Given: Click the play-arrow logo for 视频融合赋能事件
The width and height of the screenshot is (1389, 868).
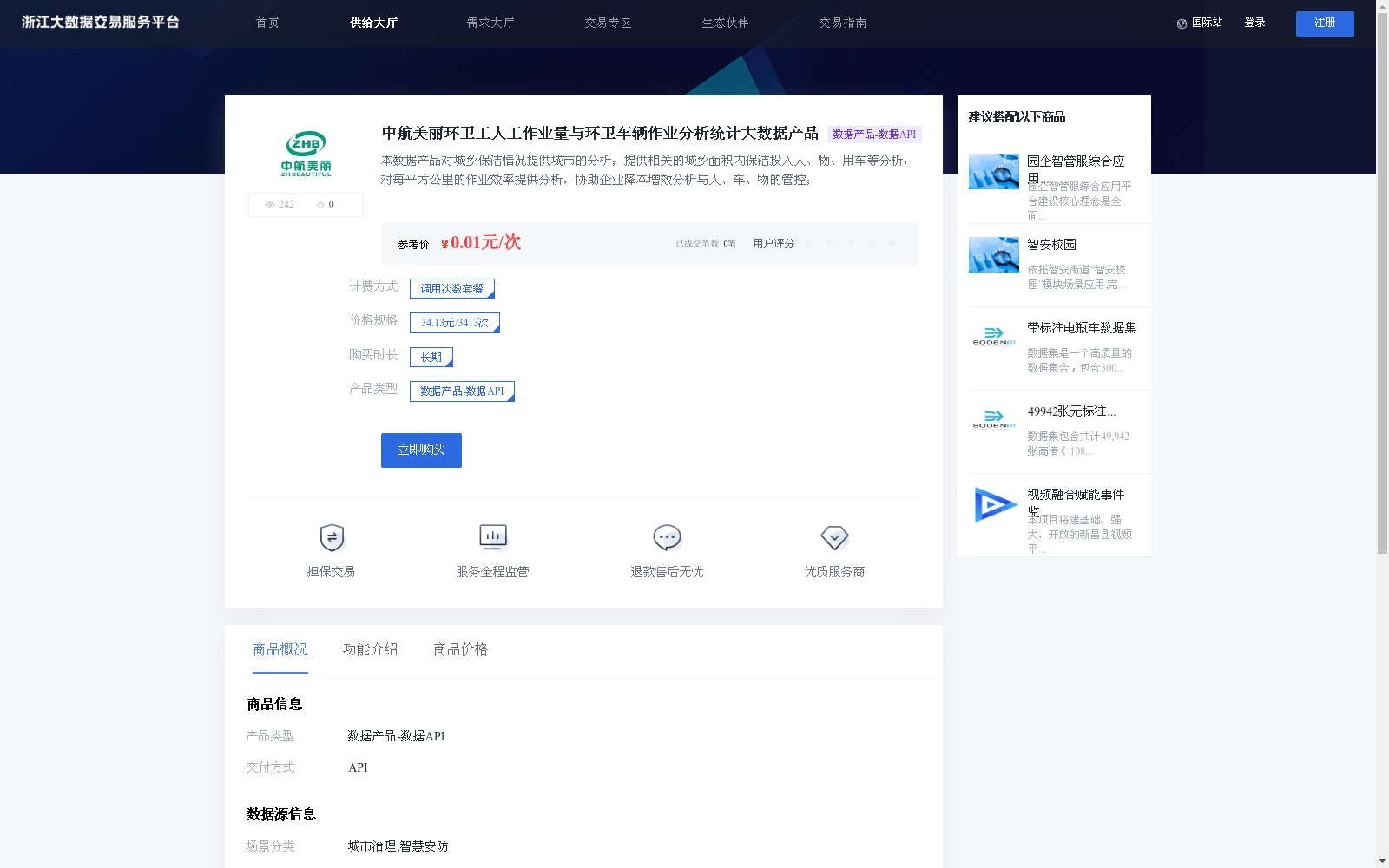Looking at the screenshot, I should coord(995,504).
